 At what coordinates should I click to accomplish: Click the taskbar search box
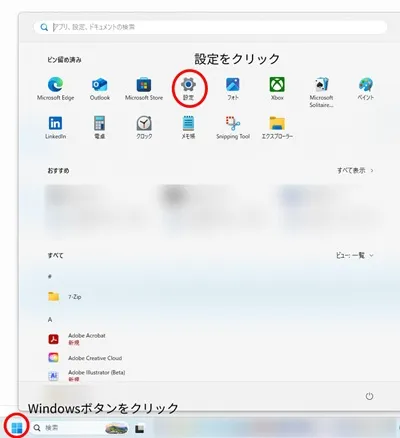[80, 428]
